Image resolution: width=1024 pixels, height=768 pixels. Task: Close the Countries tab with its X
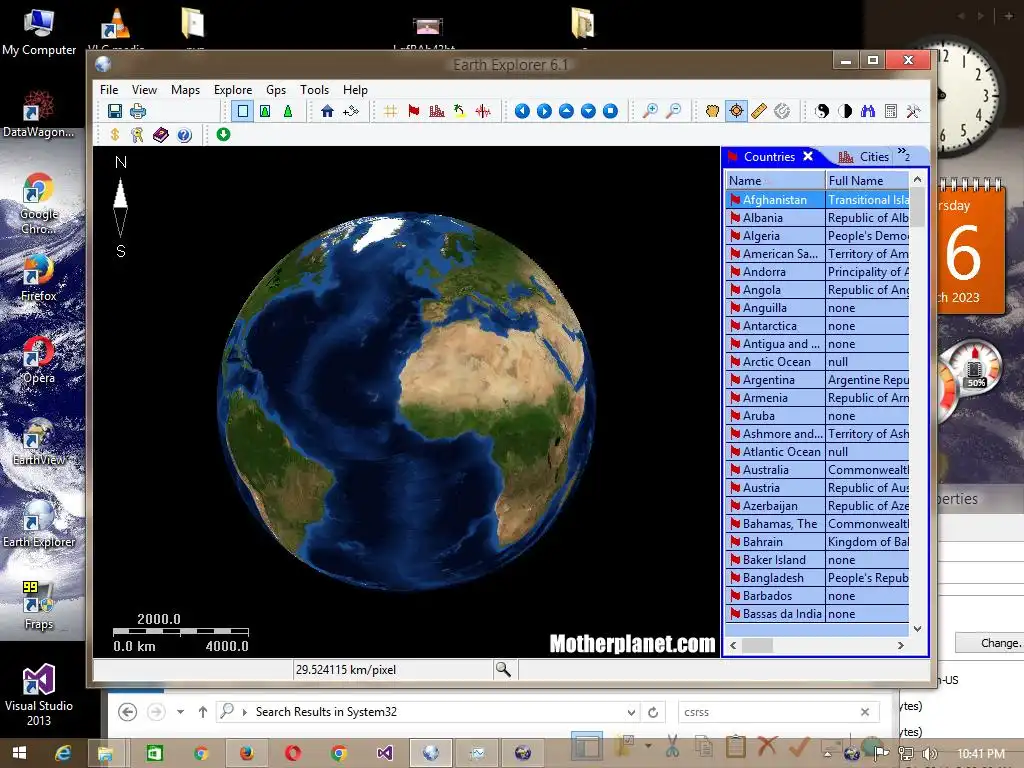pos(808,156)
